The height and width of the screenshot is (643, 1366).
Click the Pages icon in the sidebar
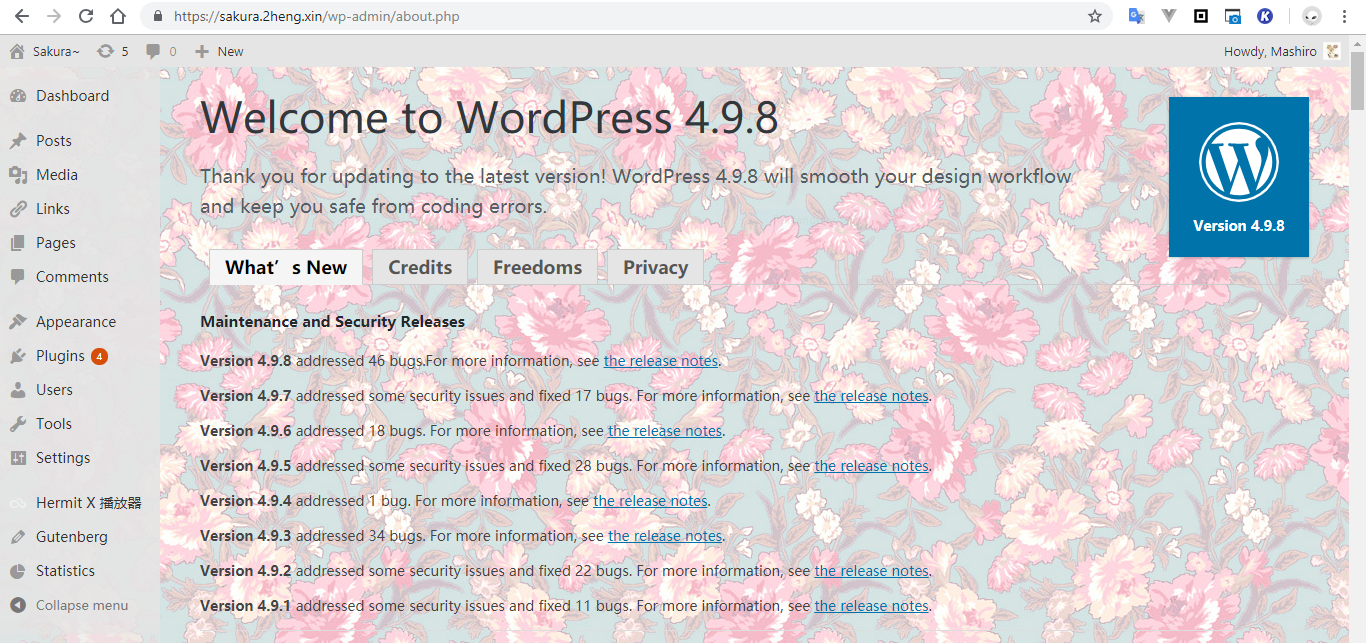pos(18,243)
